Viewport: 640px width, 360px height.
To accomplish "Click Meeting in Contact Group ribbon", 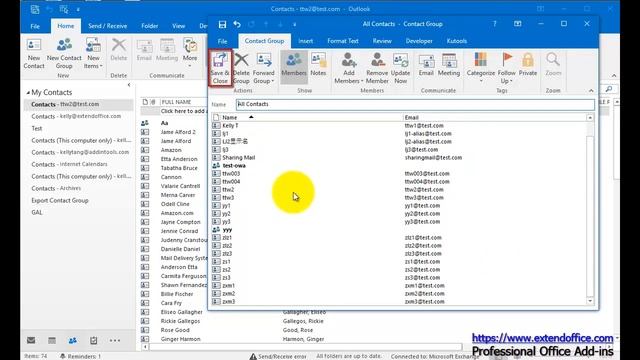I will pos(449,64).
